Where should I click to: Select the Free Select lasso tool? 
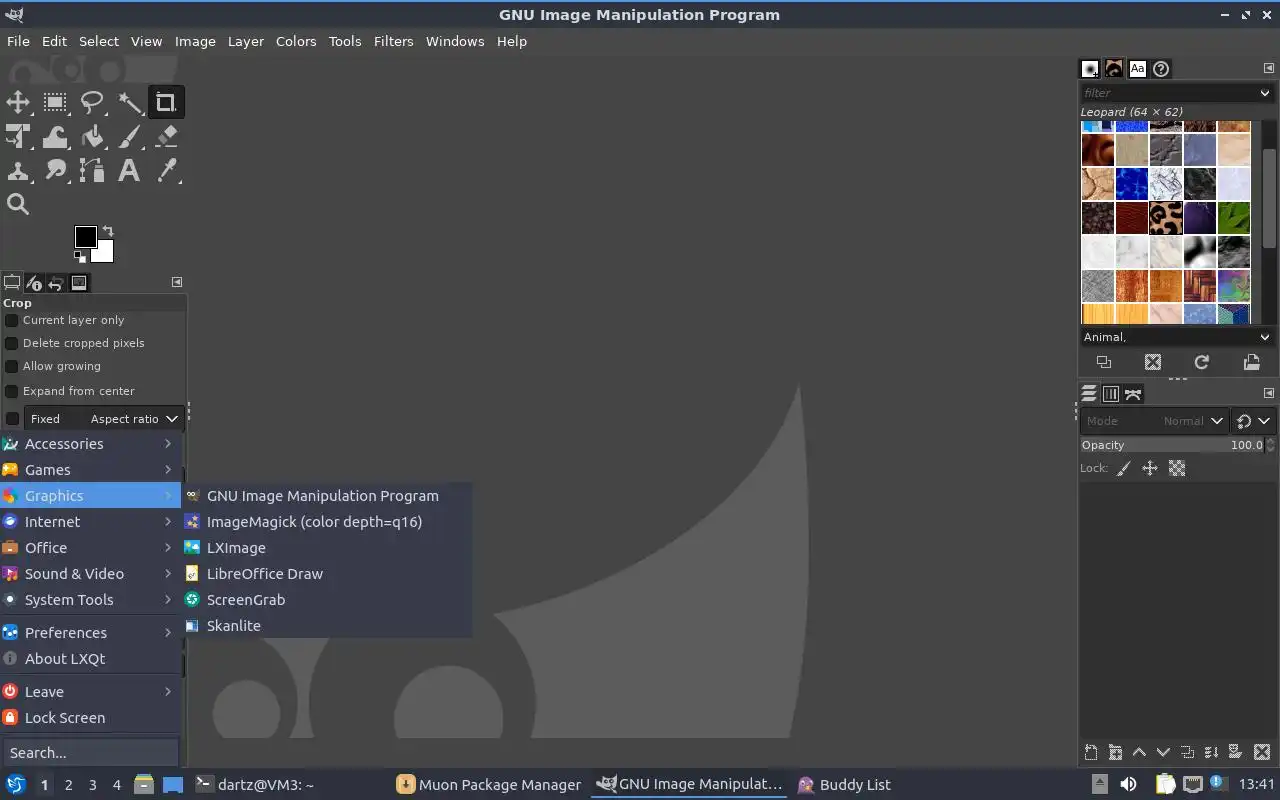click(x=92, y=102)
